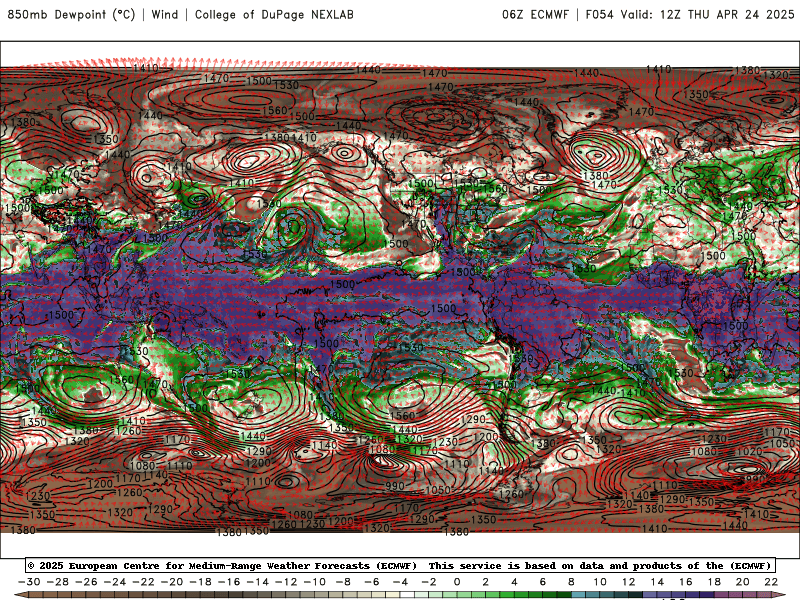Viewport: 800px width, 600px height.
Task: Click the '-30' color scale label
Action: (29, 582)
